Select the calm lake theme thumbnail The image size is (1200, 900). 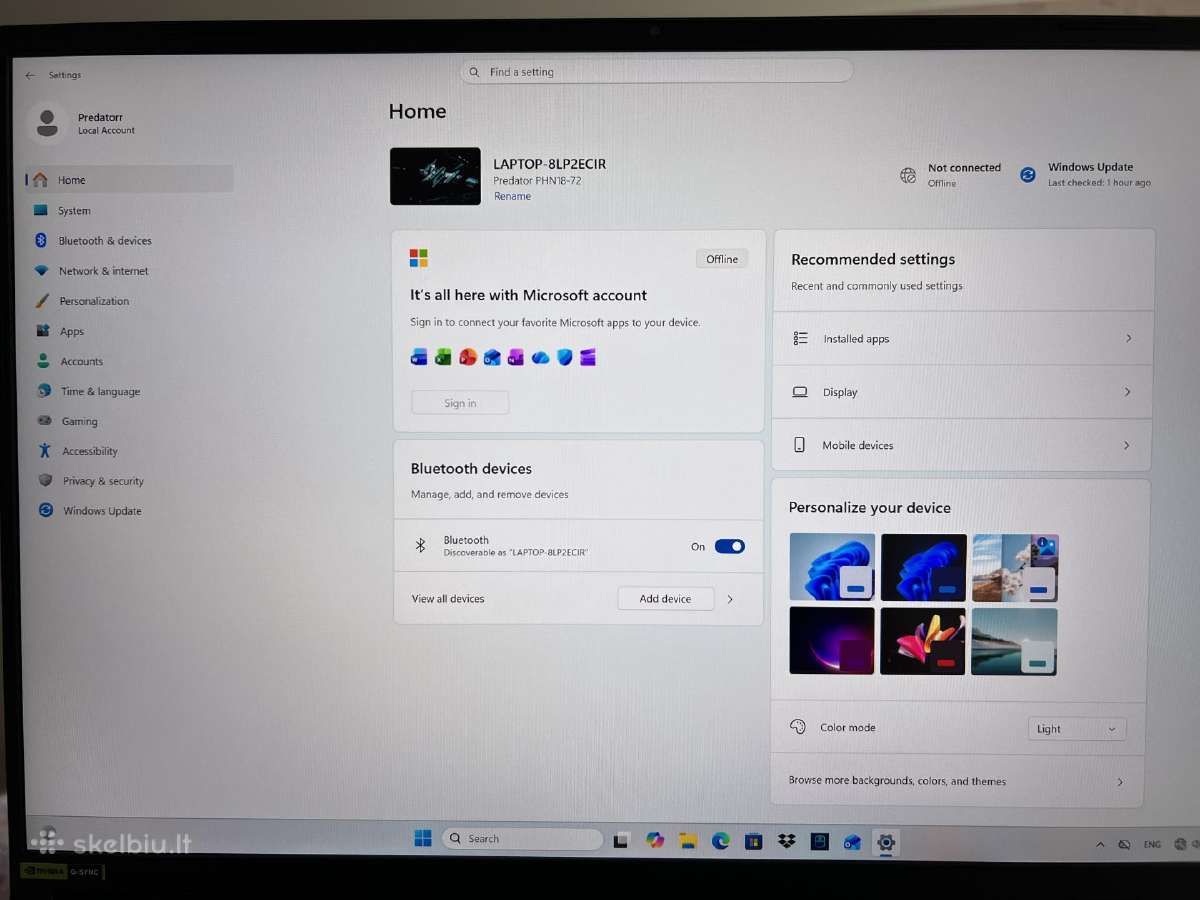click(x=1015, y=641)
